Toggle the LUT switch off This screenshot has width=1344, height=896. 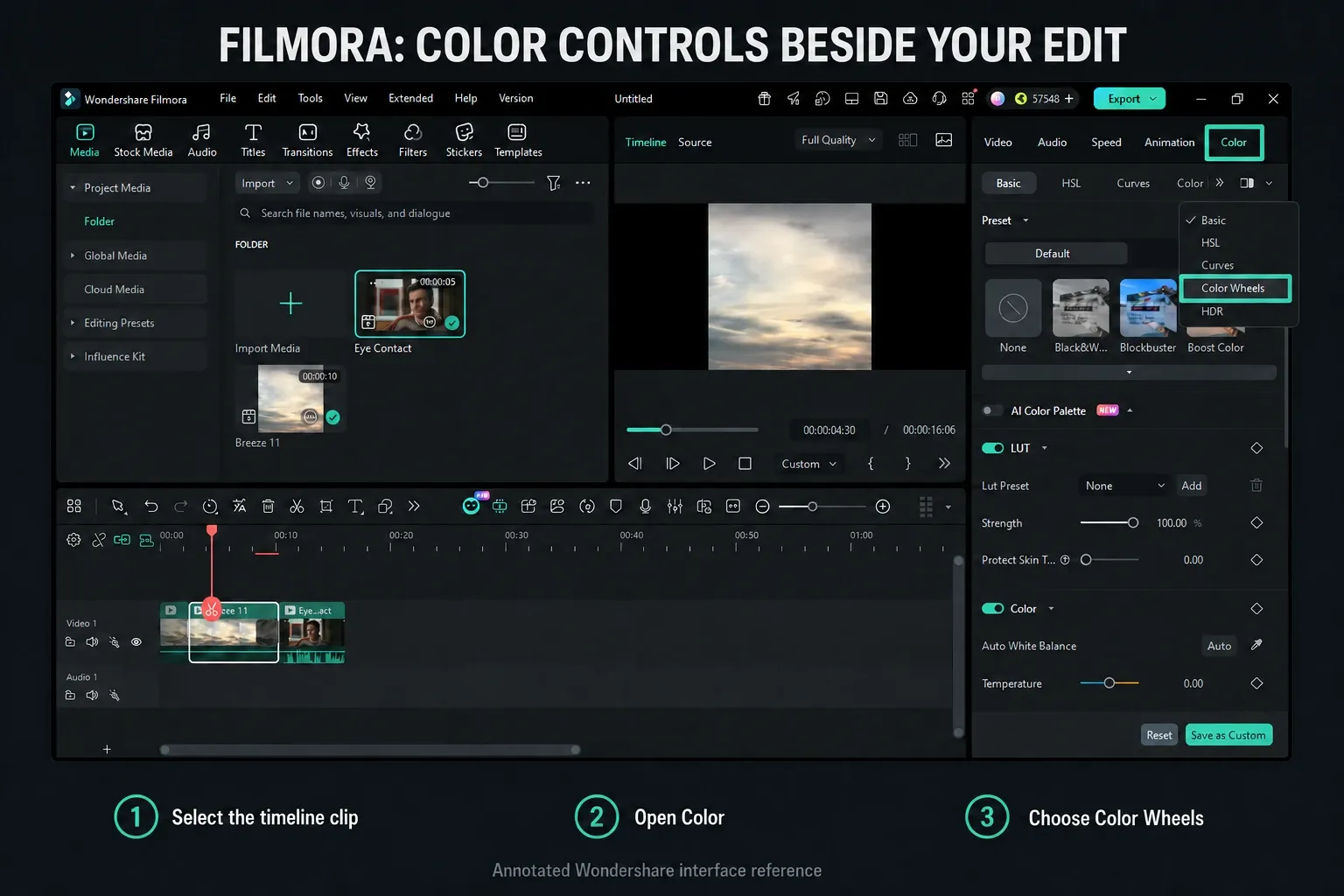click(x=992, y=448)
